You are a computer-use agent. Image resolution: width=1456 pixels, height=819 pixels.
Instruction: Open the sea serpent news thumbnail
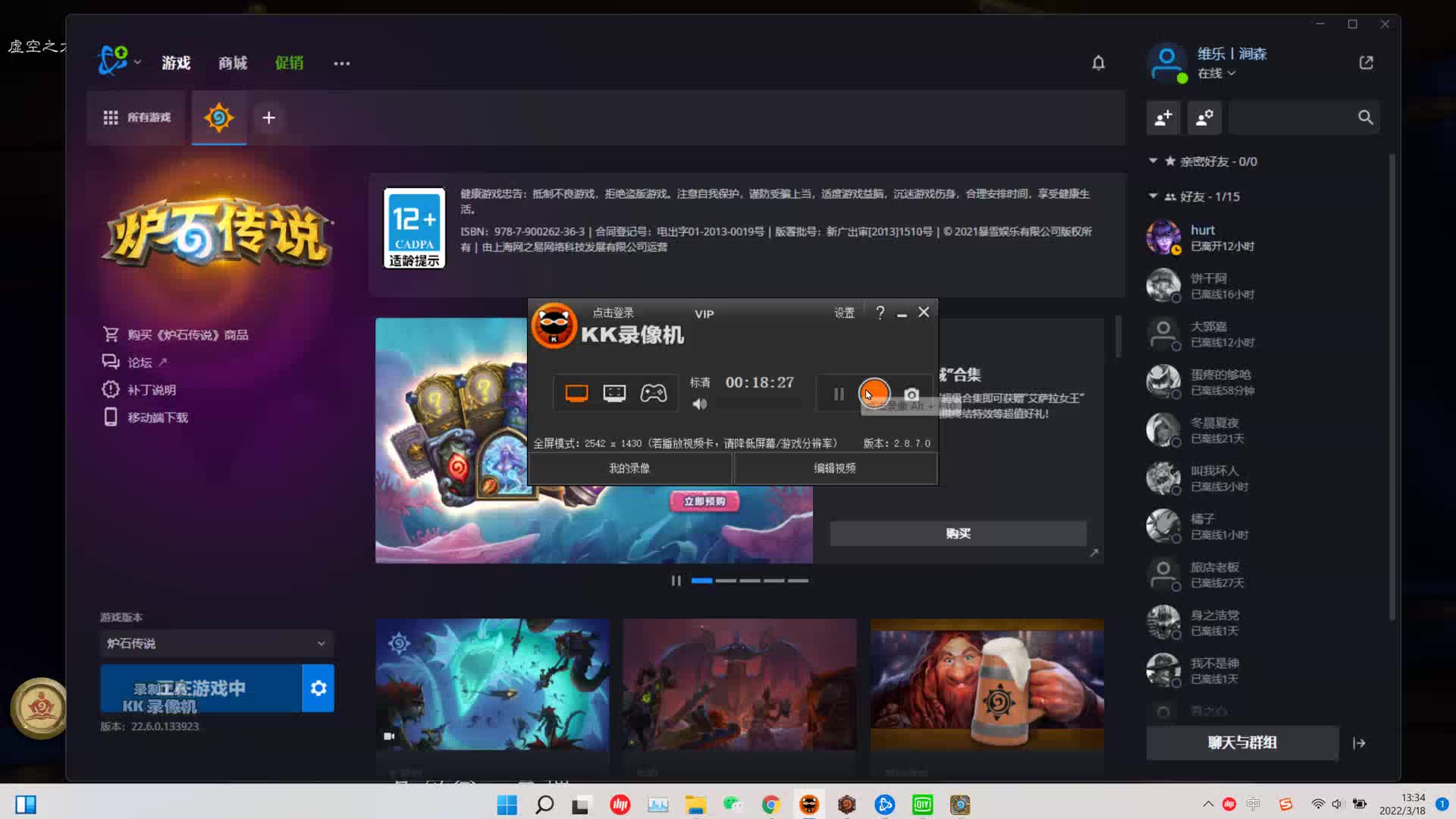tap(493, 685)
